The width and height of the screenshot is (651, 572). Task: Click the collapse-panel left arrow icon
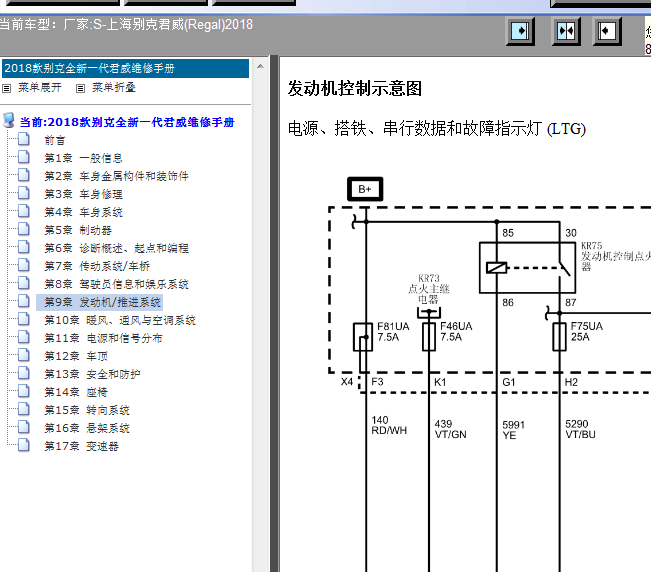(x=607, y=31)
